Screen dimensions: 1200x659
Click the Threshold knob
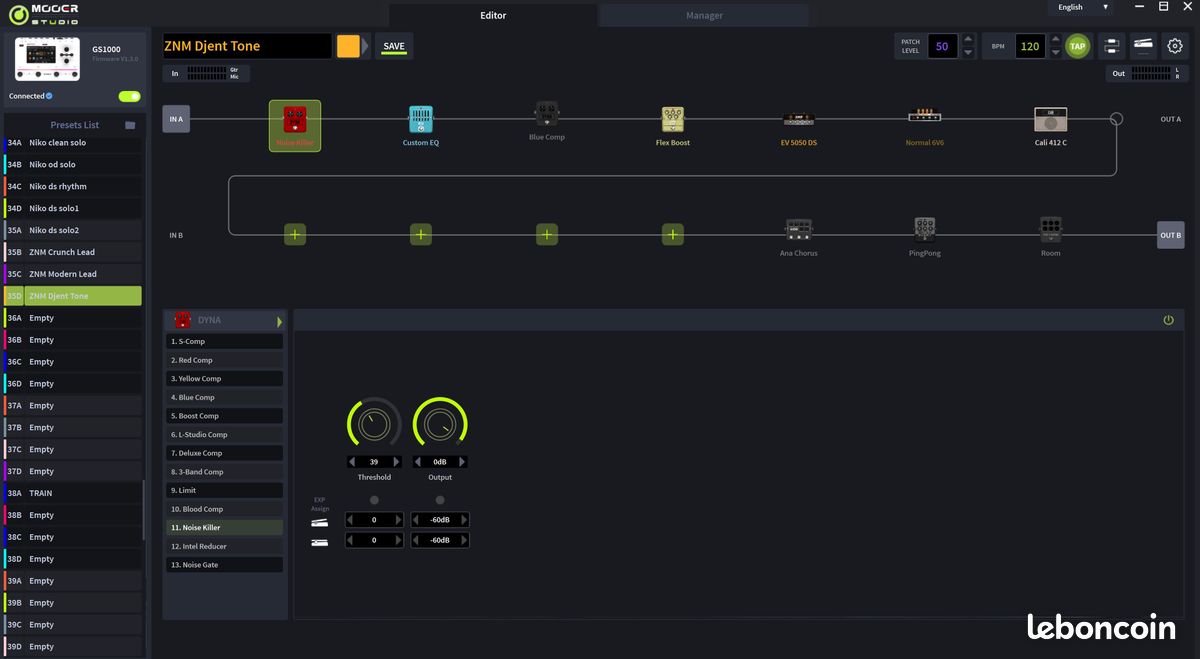tap(374, 424)
